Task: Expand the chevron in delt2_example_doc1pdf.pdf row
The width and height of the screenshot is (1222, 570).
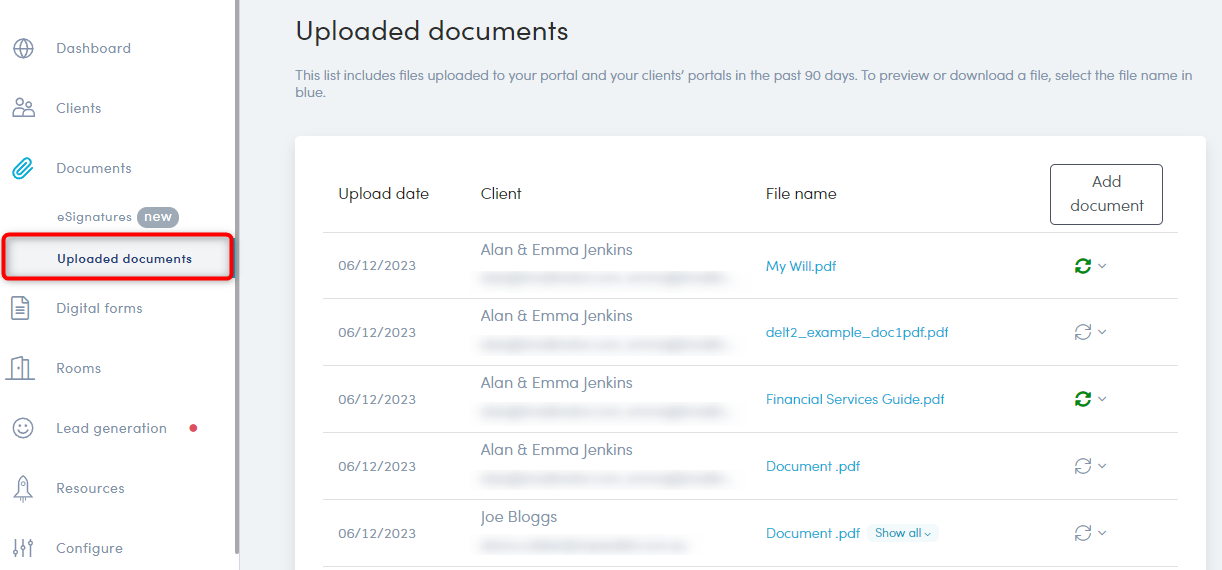Action: point(1102,332)
